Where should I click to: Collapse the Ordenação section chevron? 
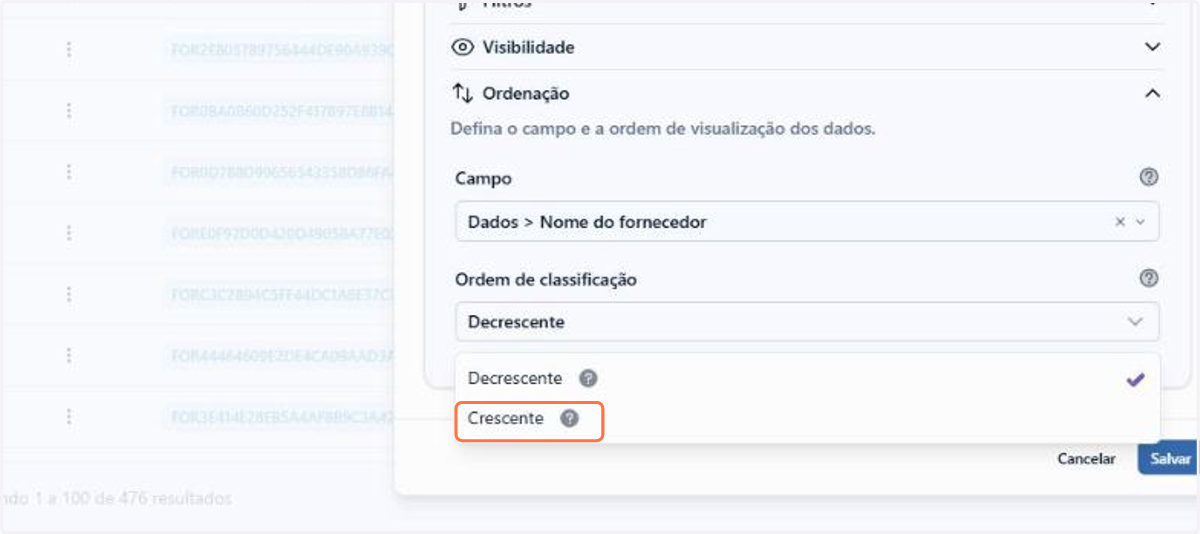[1153, 93]
